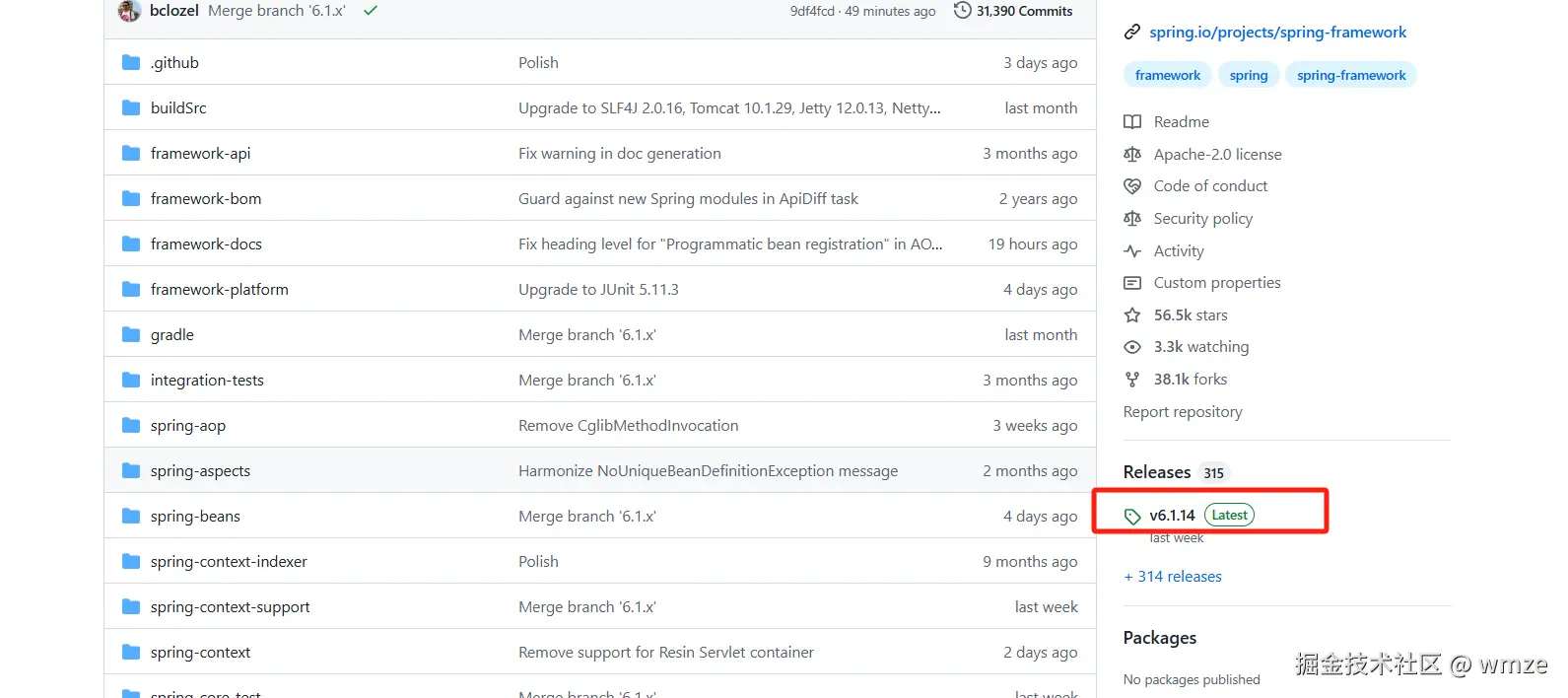Open the framework-docs directory name
The height and width of the screenshot is (698, 1568).
click(x=206, y=244)
